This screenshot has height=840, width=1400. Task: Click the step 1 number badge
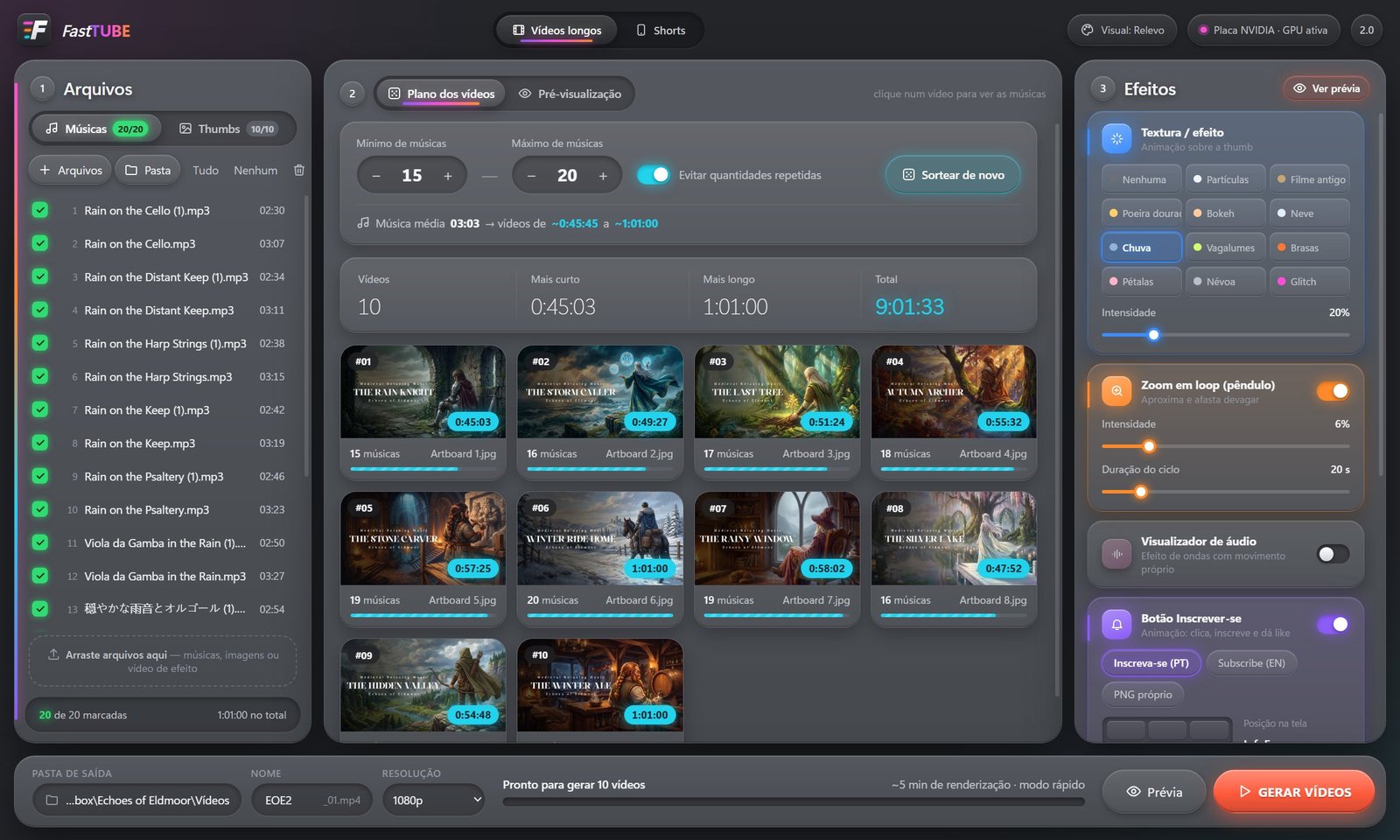coord(42,88)
